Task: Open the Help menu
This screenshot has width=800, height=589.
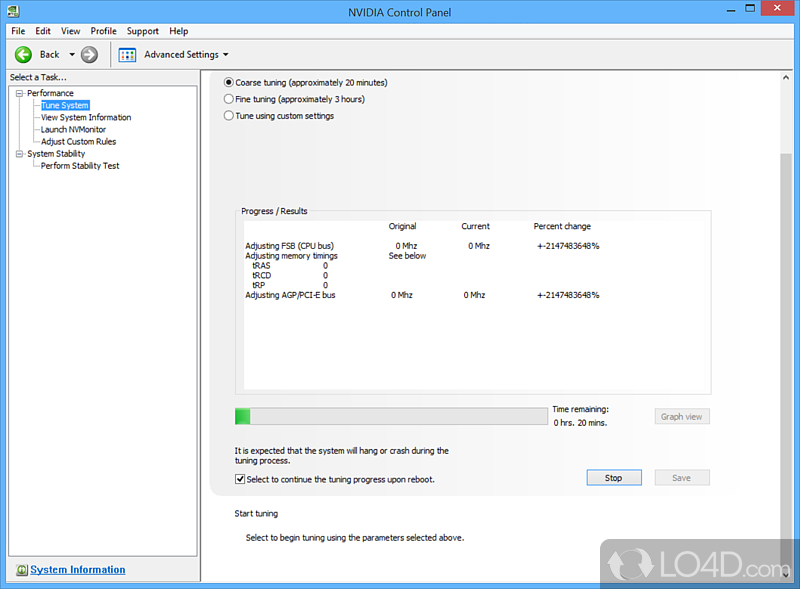Action: coord(179,31)
